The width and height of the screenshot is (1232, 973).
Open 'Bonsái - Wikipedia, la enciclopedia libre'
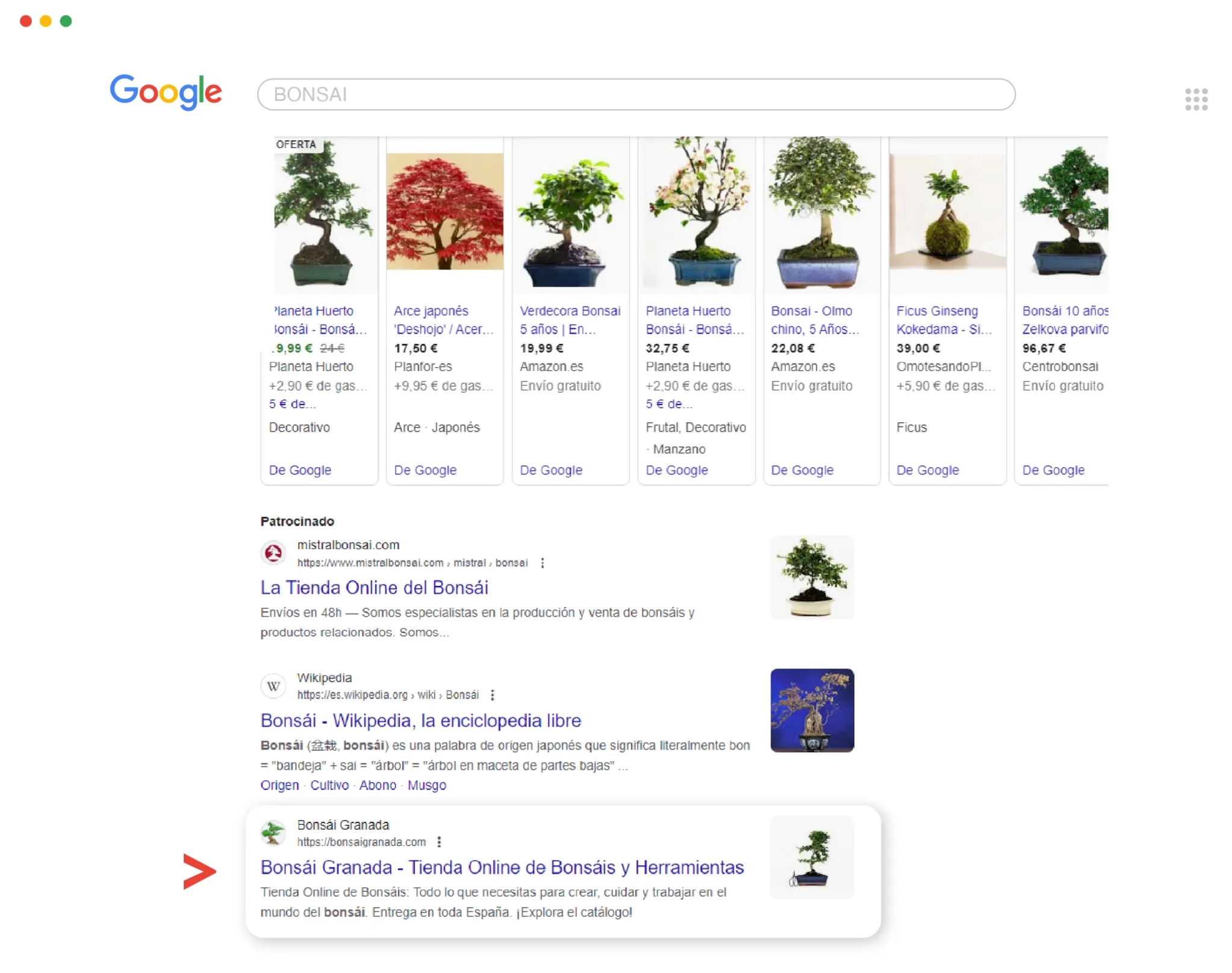pyautogui.click(x=421, y=721)
